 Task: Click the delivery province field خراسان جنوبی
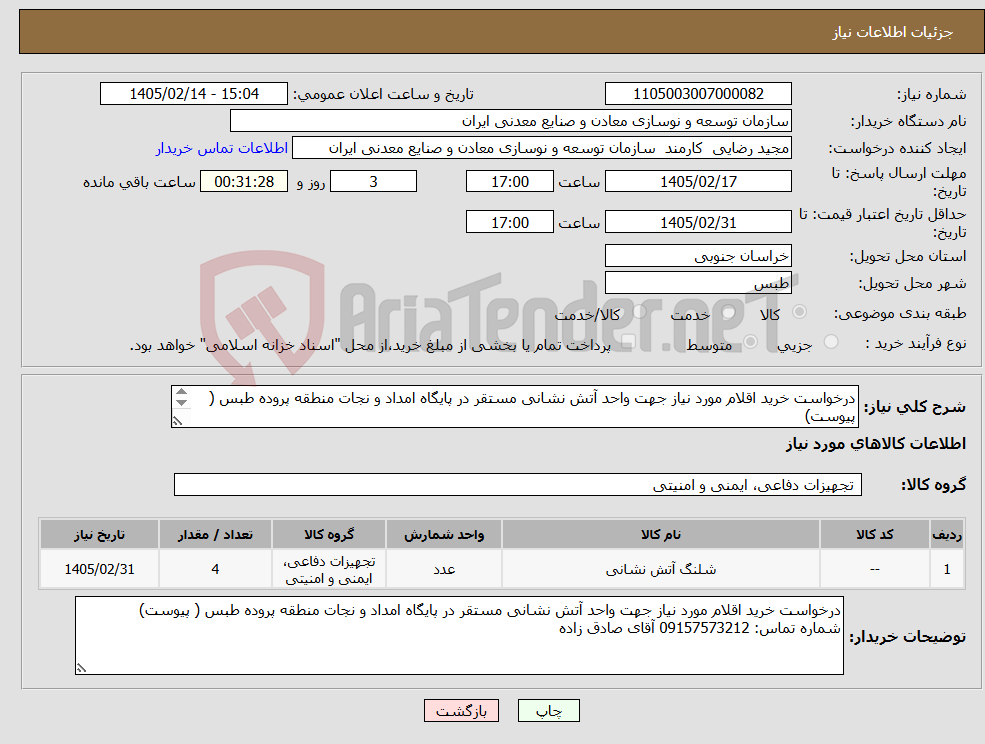click(698, 256)
